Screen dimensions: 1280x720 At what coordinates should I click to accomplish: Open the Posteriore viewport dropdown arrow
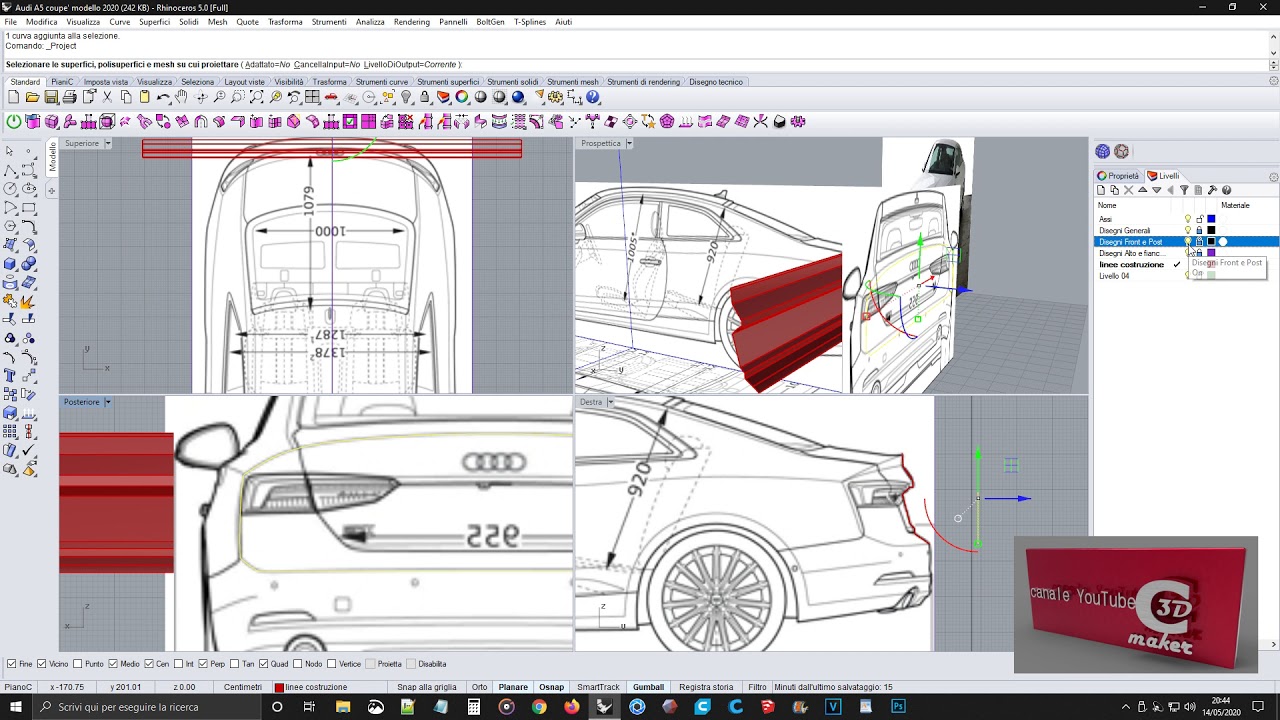pos(107,402)
